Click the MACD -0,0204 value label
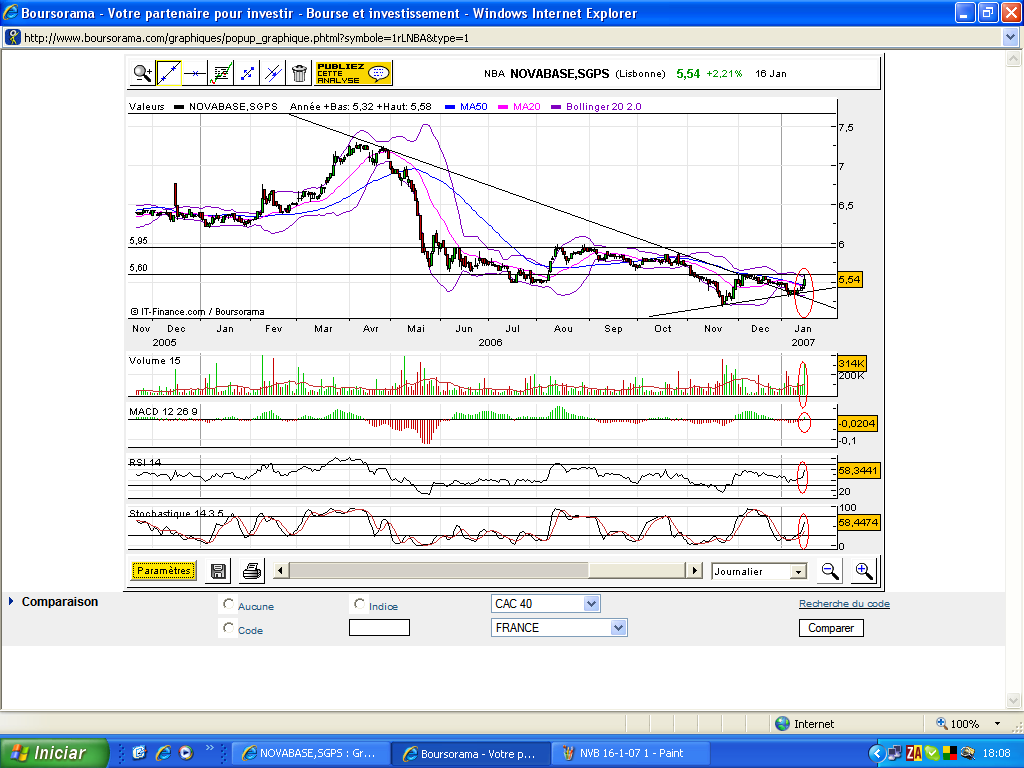The height and width of the screenshot is (768, 1024). point(857,423)
